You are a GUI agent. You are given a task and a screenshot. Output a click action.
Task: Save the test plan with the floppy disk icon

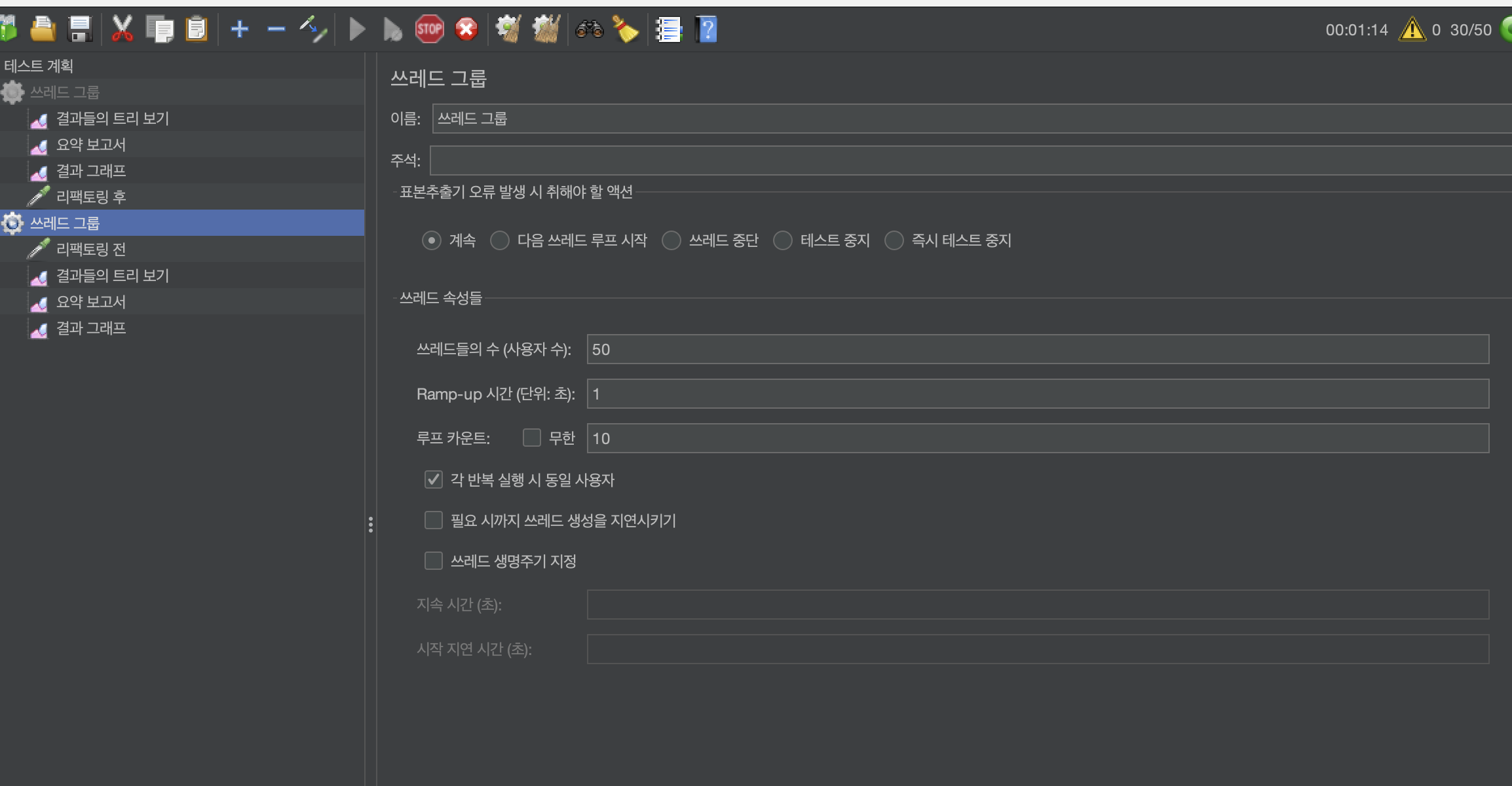(x=80, y=29)
